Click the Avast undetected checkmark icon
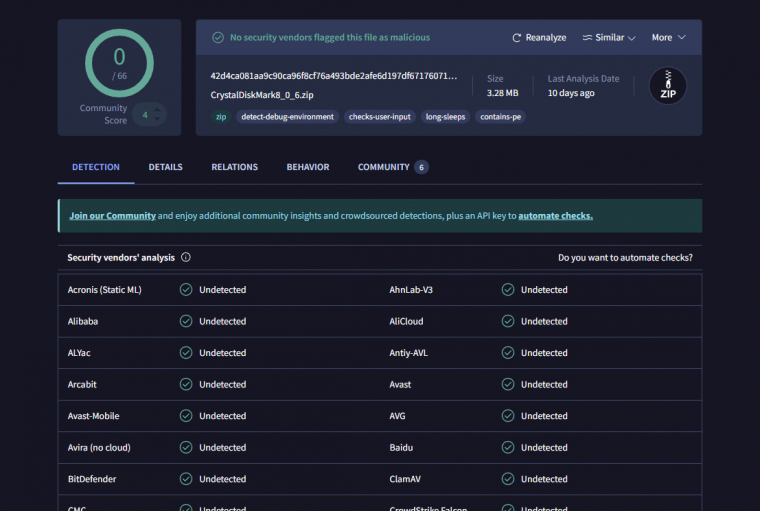The height and width of the screenshot is (511, 760). pos(508,385)
